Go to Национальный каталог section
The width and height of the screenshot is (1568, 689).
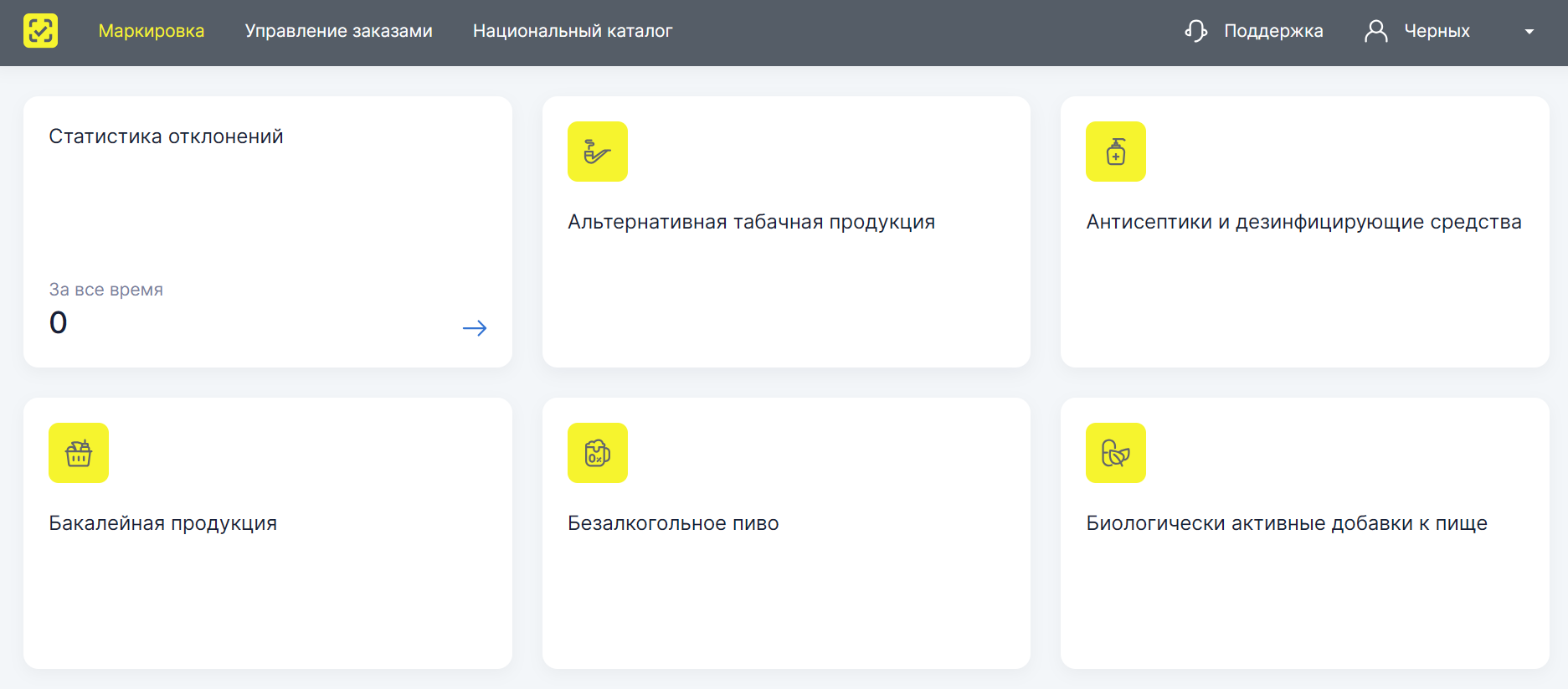click(x=573, y=31)
